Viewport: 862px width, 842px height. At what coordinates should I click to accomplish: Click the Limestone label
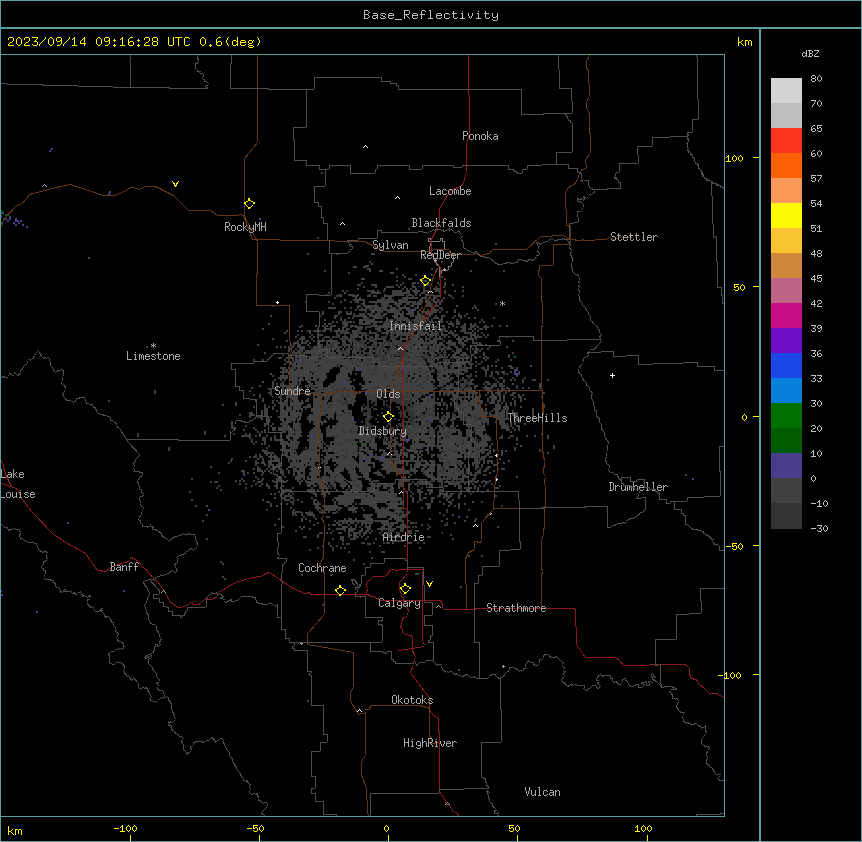(x=153, y=356)
